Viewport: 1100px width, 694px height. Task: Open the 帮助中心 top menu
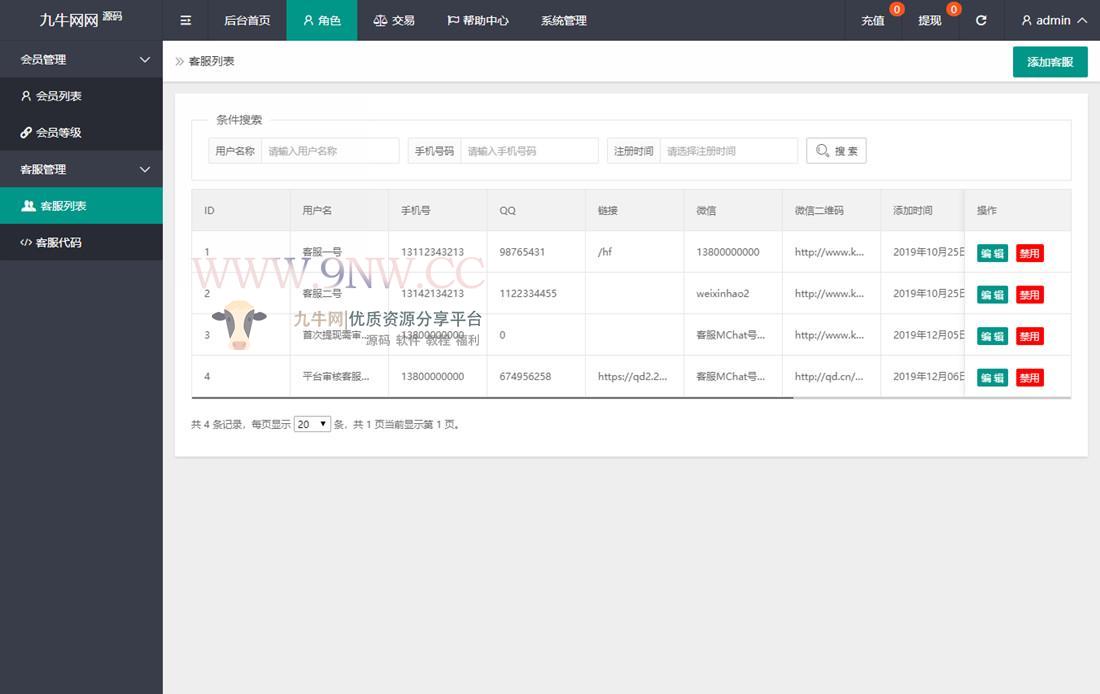tap(478, 20)
